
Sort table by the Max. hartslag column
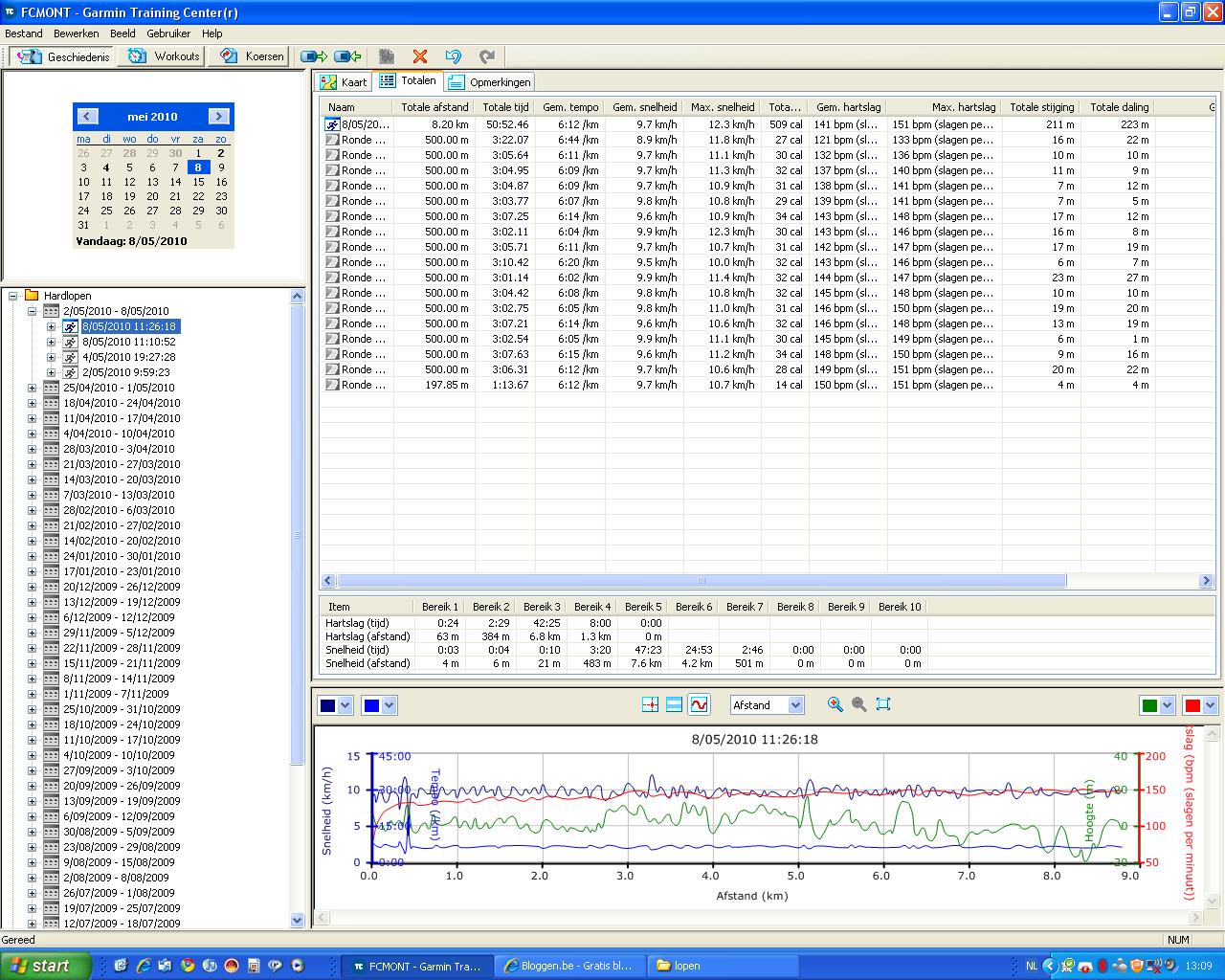click(945, 107)
